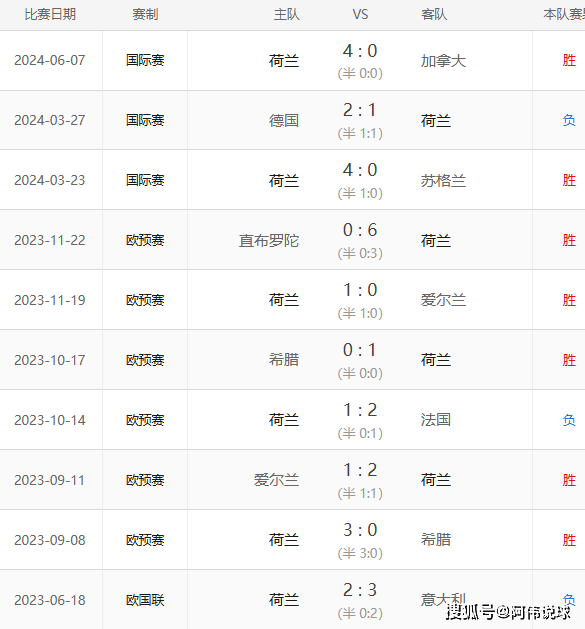Click the 客队 column header
Screen dimensions: 585x629
point(434,14)
